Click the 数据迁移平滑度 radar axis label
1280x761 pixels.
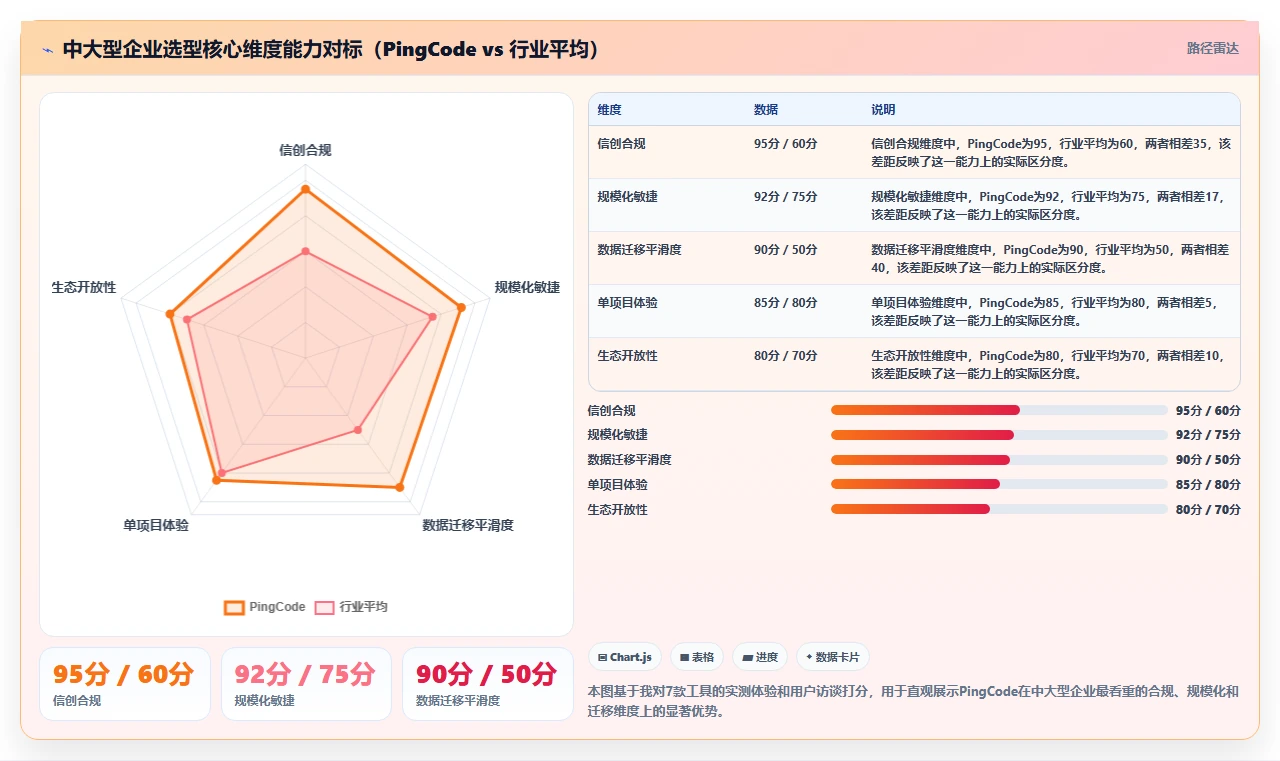pos(468,525)
